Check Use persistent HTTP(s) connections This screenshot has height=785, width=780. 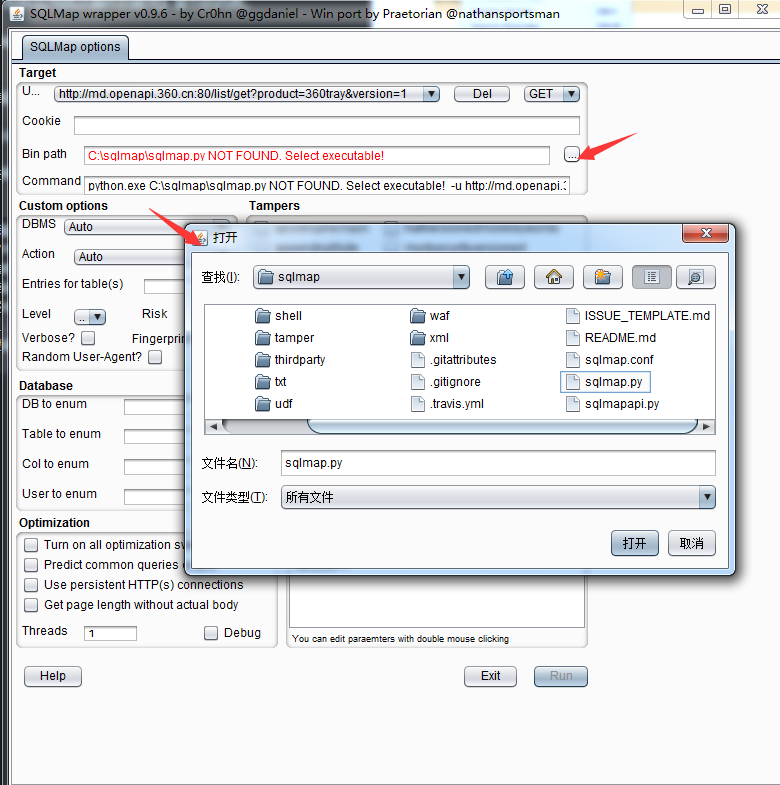[31, 585]
